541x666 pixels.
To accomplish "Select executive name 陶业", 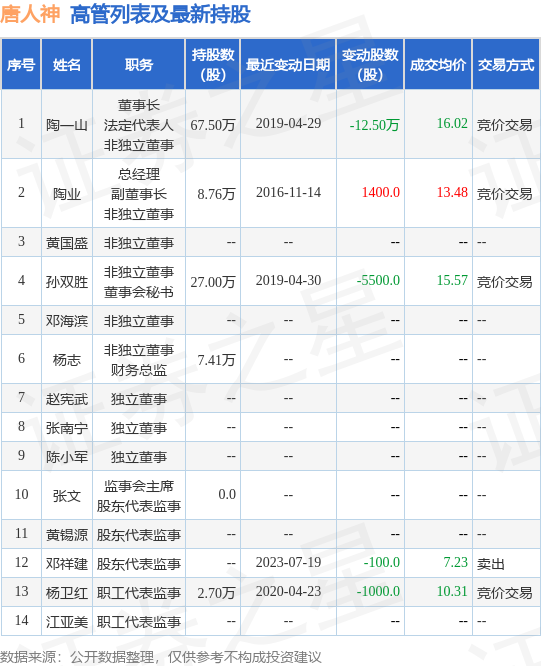I will click(x=67, y=194).
